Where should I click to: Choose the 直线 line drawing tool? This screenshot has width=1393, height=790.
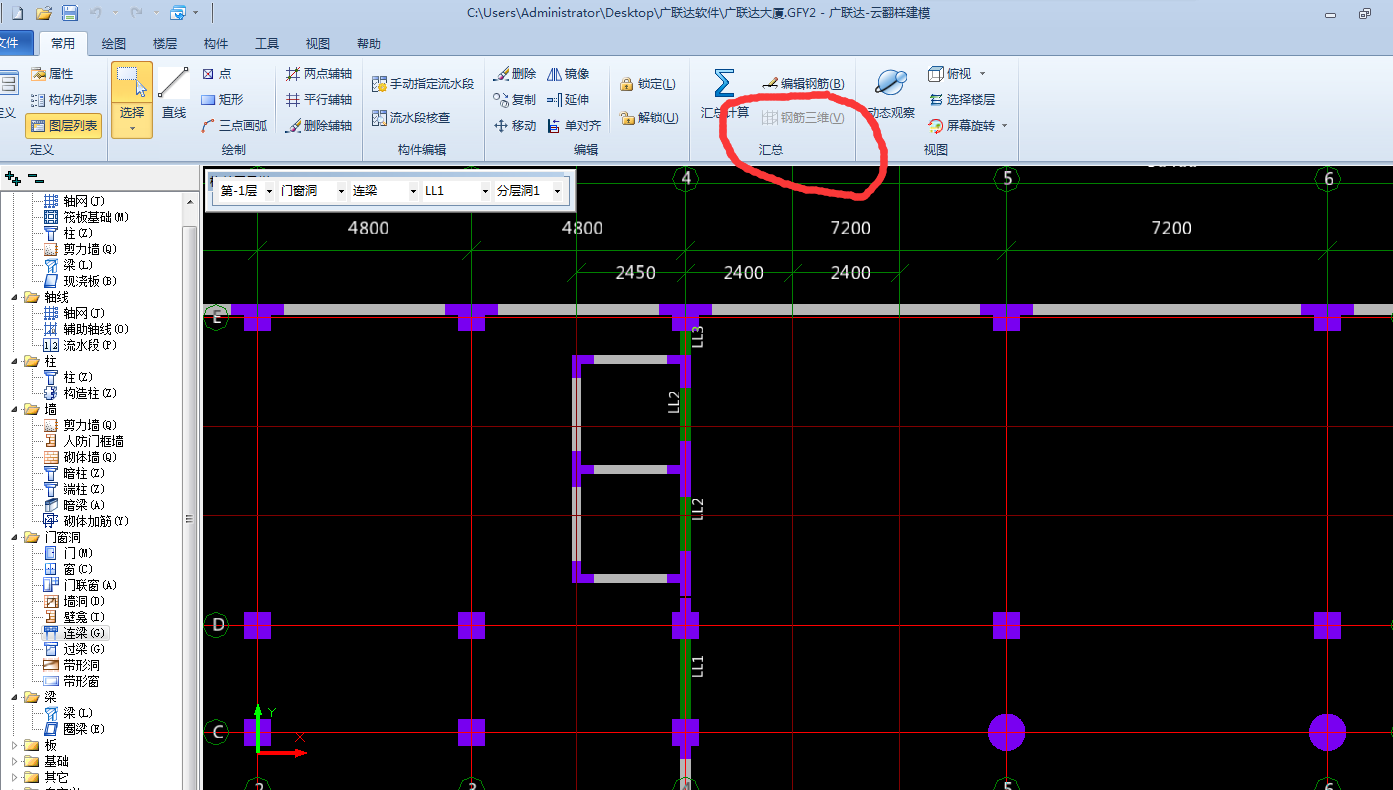coord(174,94)
